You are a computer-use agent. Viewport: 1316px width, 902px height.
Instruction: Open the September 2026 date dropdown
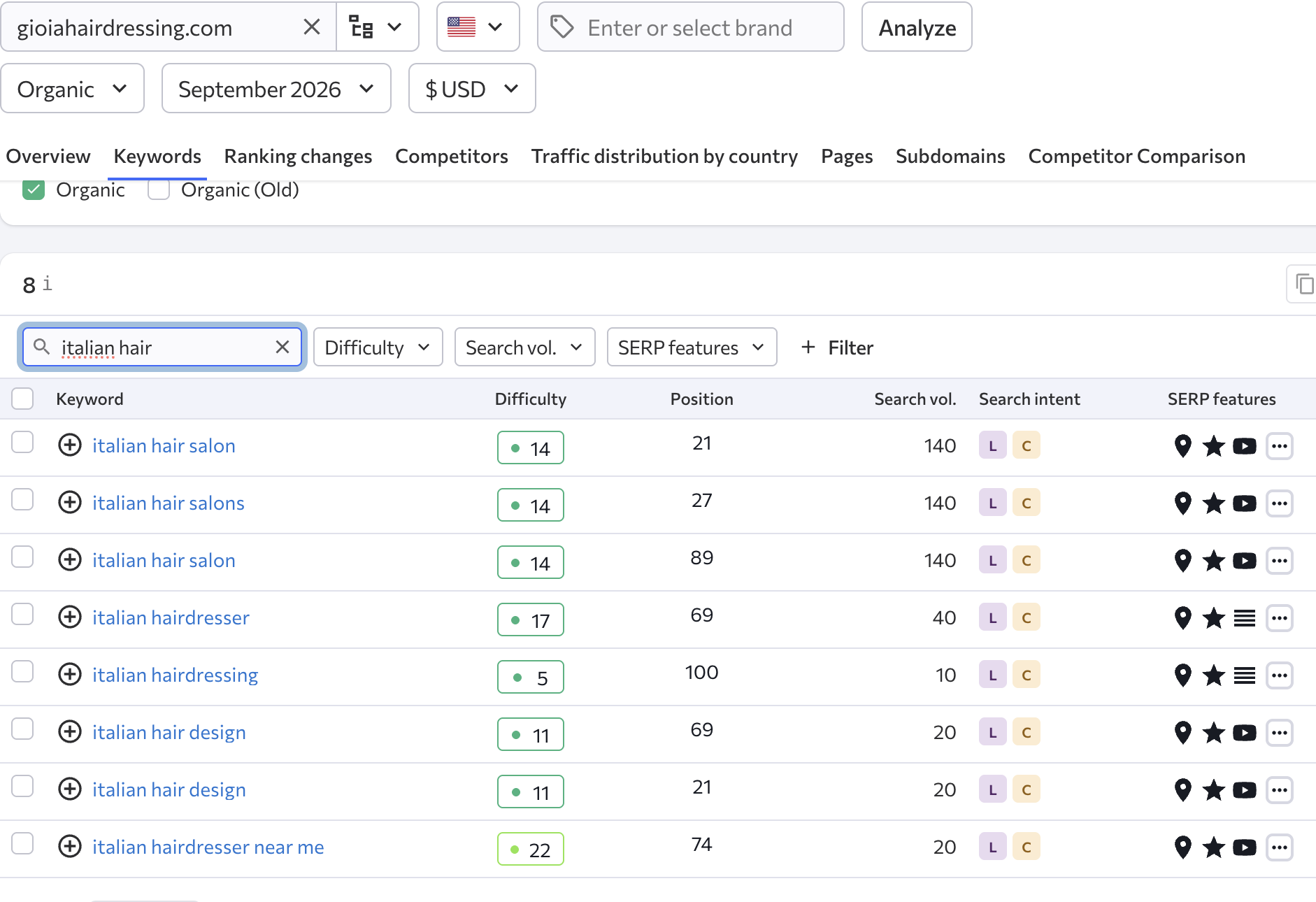click(x=276, y=89)
